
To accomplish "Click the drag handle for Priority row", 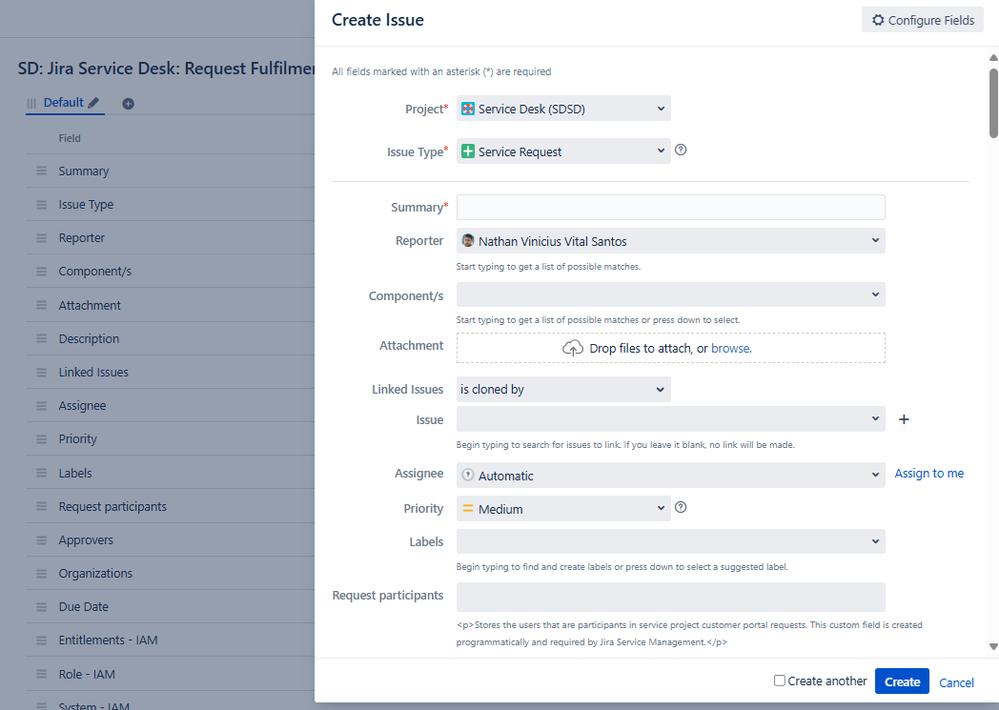I will click(x=41, y=439).
